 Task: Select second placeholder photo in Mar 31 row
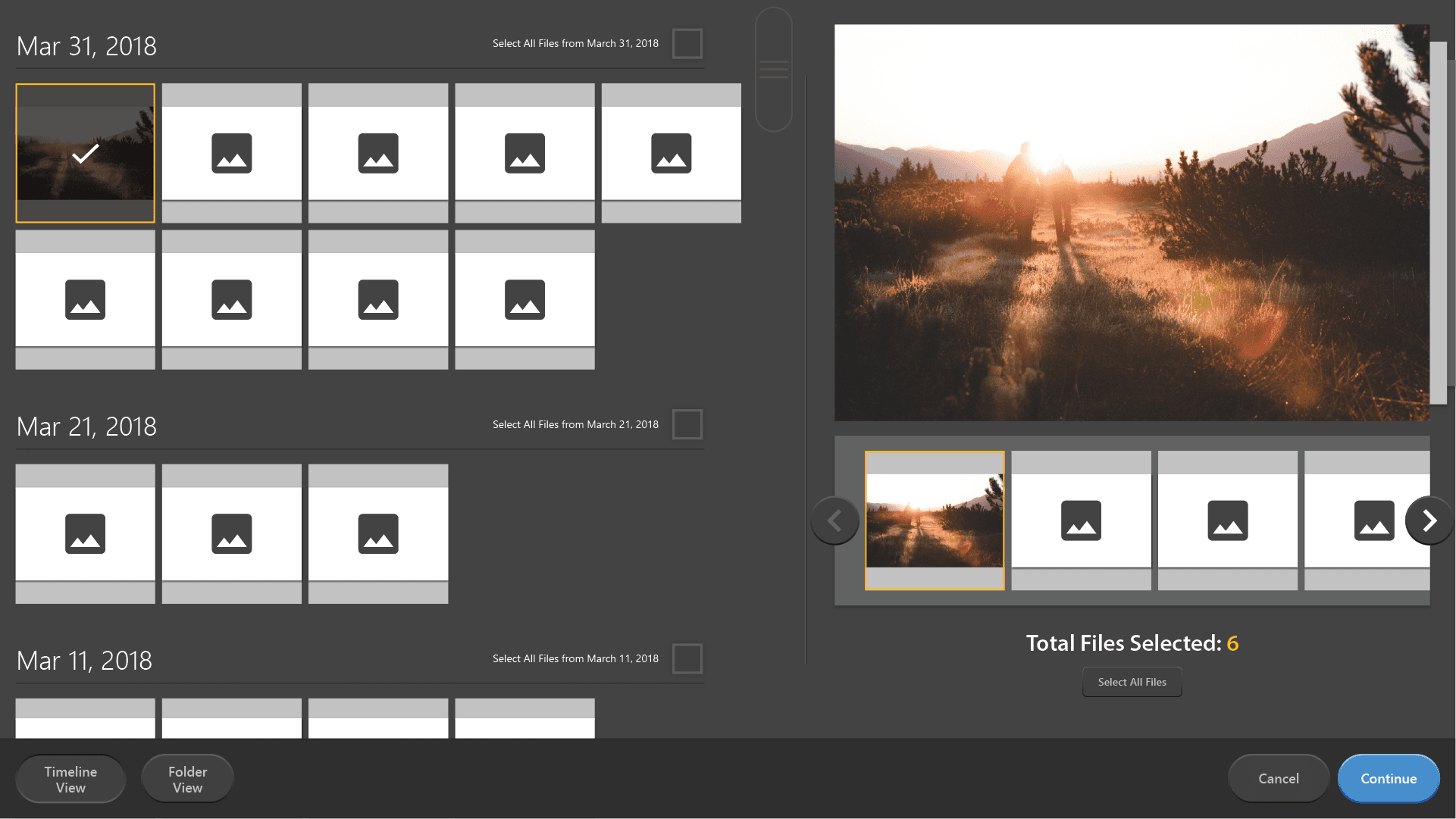click(x=231, y=153)
